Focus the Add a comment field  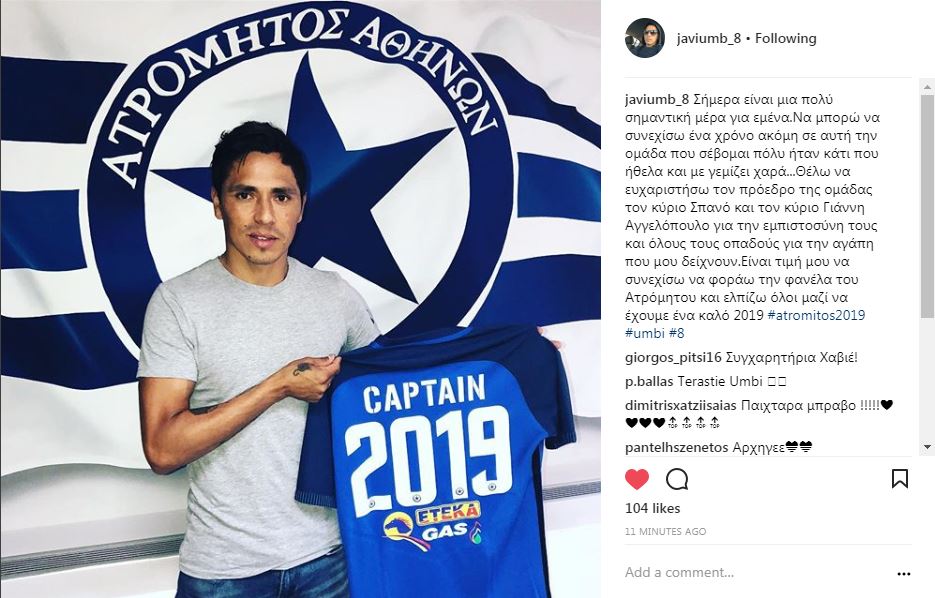coord(756,572)
